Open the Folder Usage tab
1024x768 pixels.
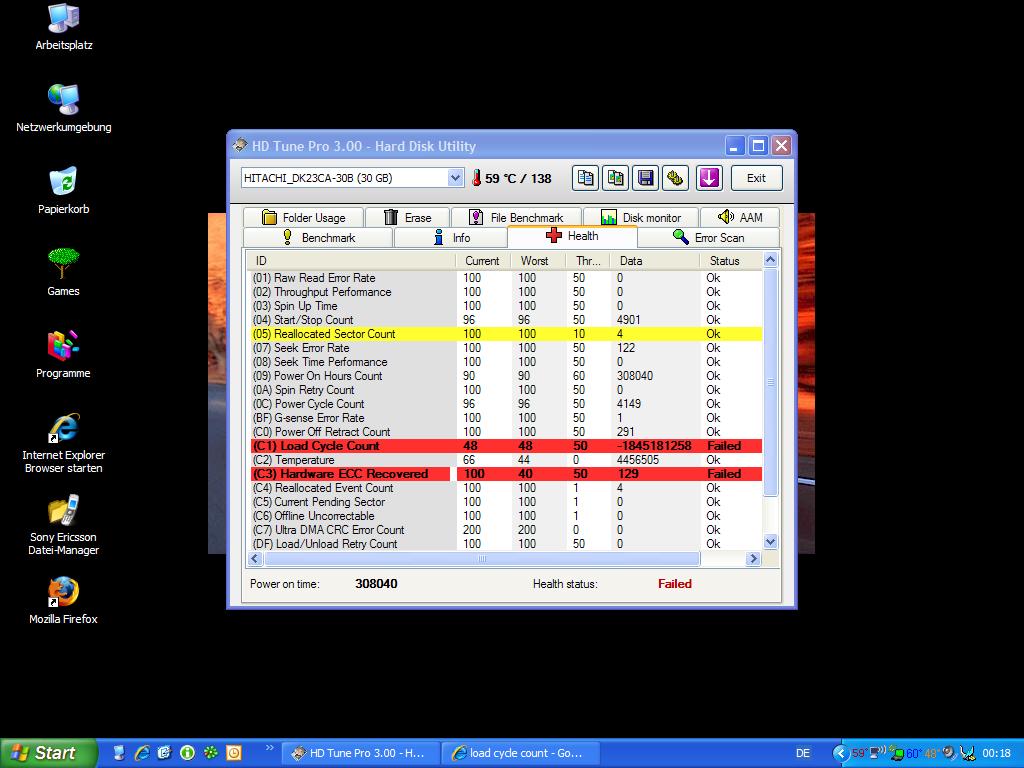tap(304, 217)
